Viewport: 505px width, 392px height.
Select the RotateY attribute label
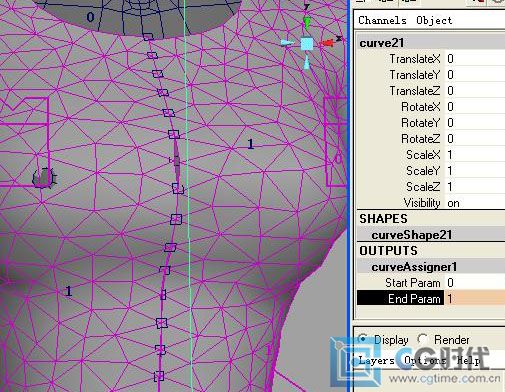pos(421,123)
